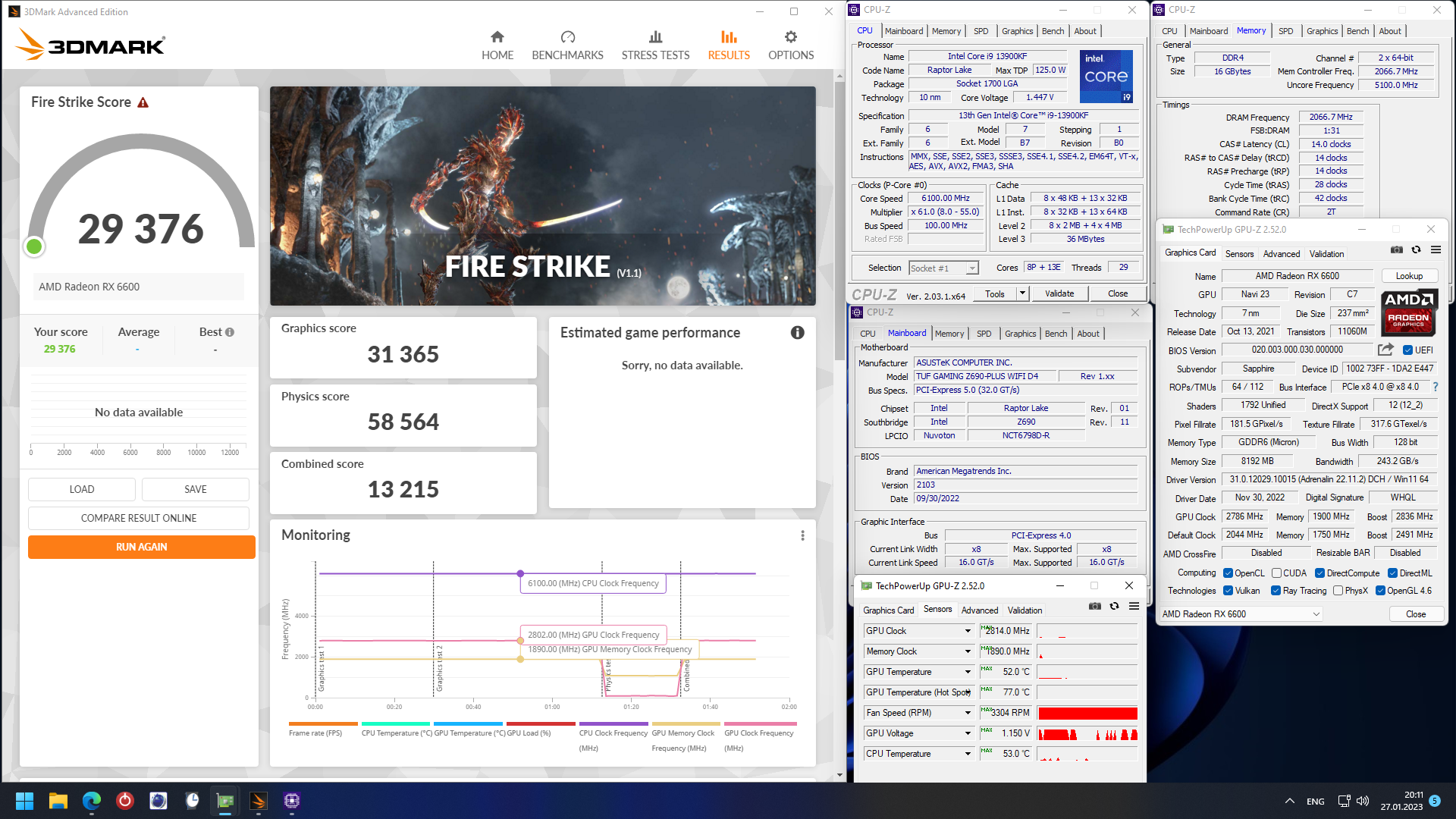The width and height of the screenshot is (1456, 819).
Task: Open GPU-Z hamburger menu in main window
Action: pos(1436,249)
